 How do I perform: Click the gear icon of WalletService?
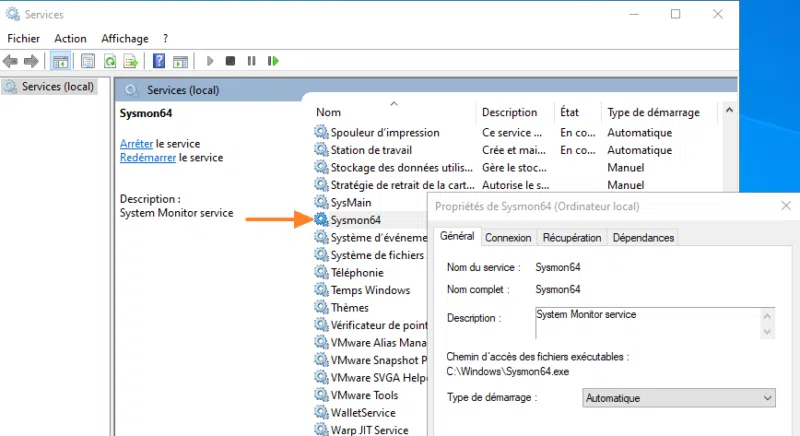pos(321,413)
